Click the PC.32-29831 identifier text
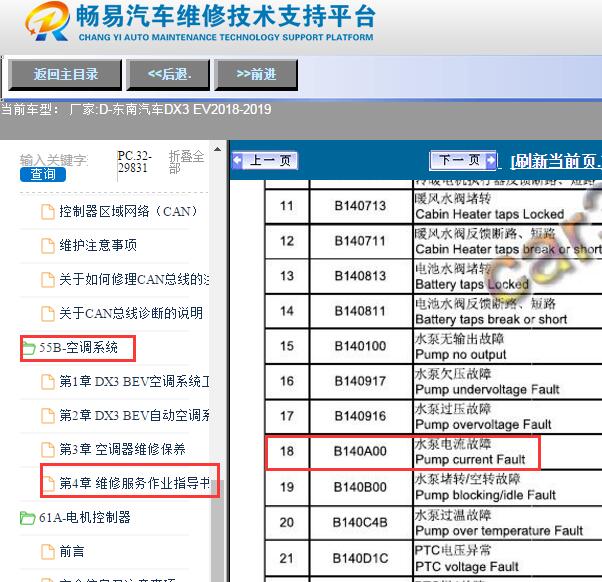Viewport: 602px width, 582px height. pos(134,162)
